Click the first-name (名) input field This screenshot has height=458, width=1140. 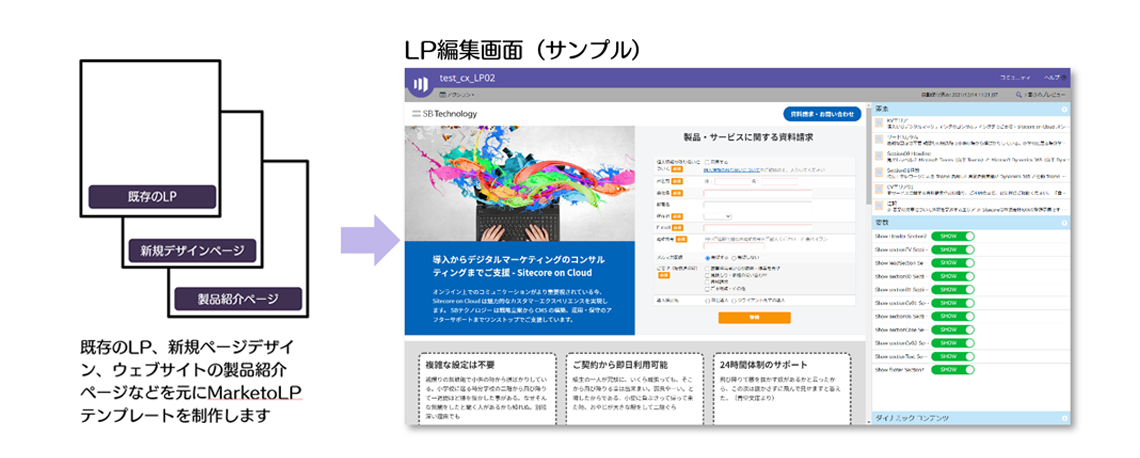coord(779,181)
